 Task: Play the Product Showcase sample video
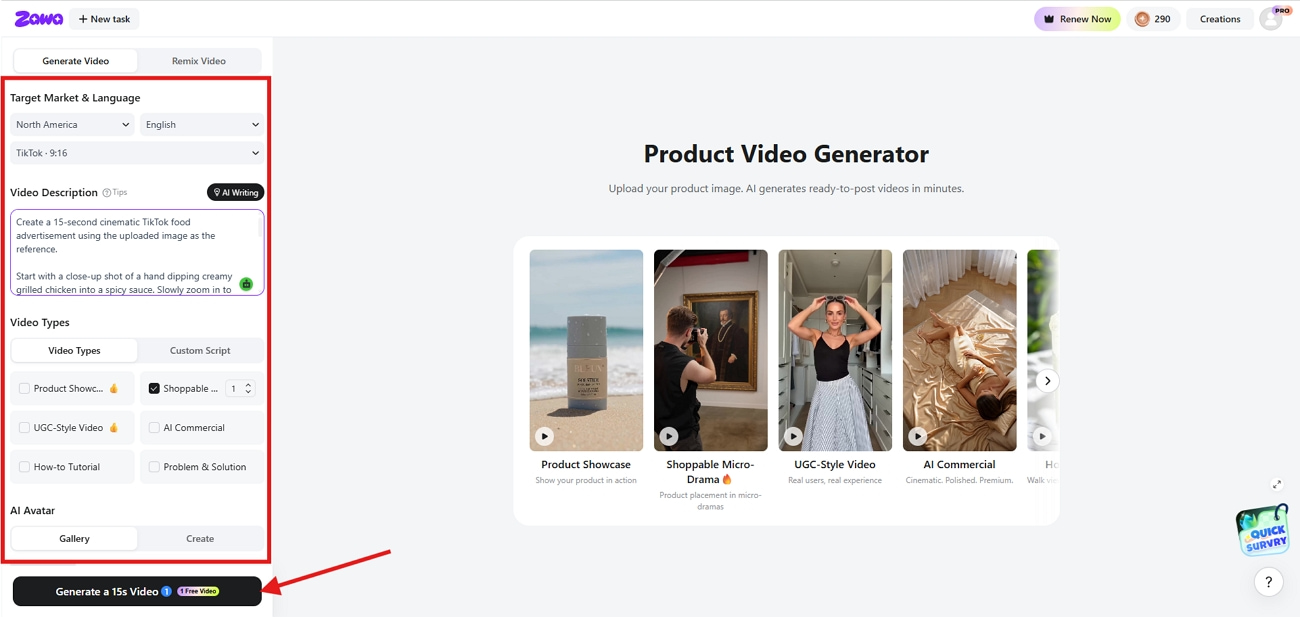tap(544, 436)
